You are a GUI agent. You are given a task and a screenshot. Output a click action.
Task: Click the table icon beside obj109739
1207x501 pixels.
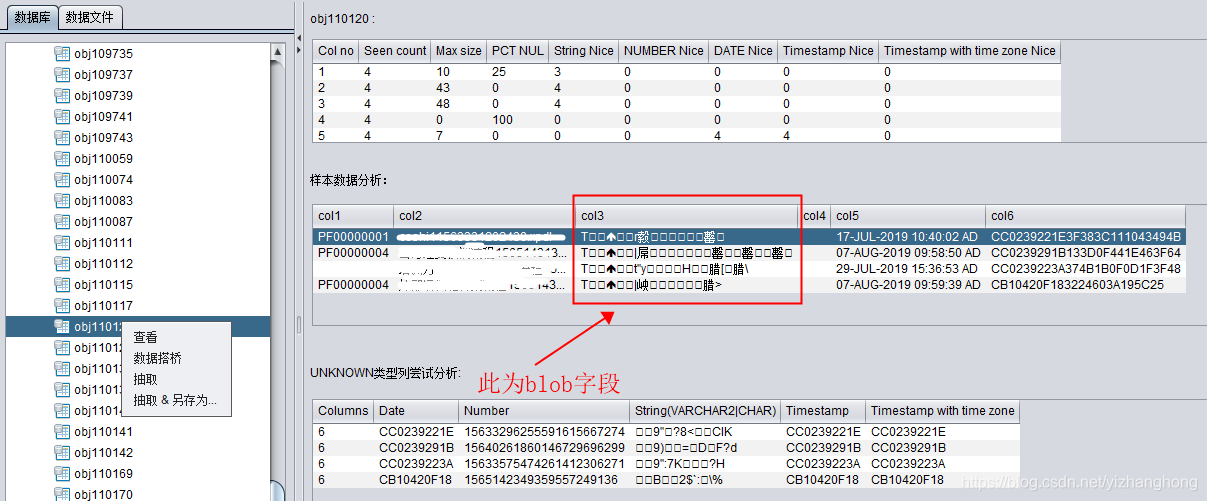click(61, 96)
